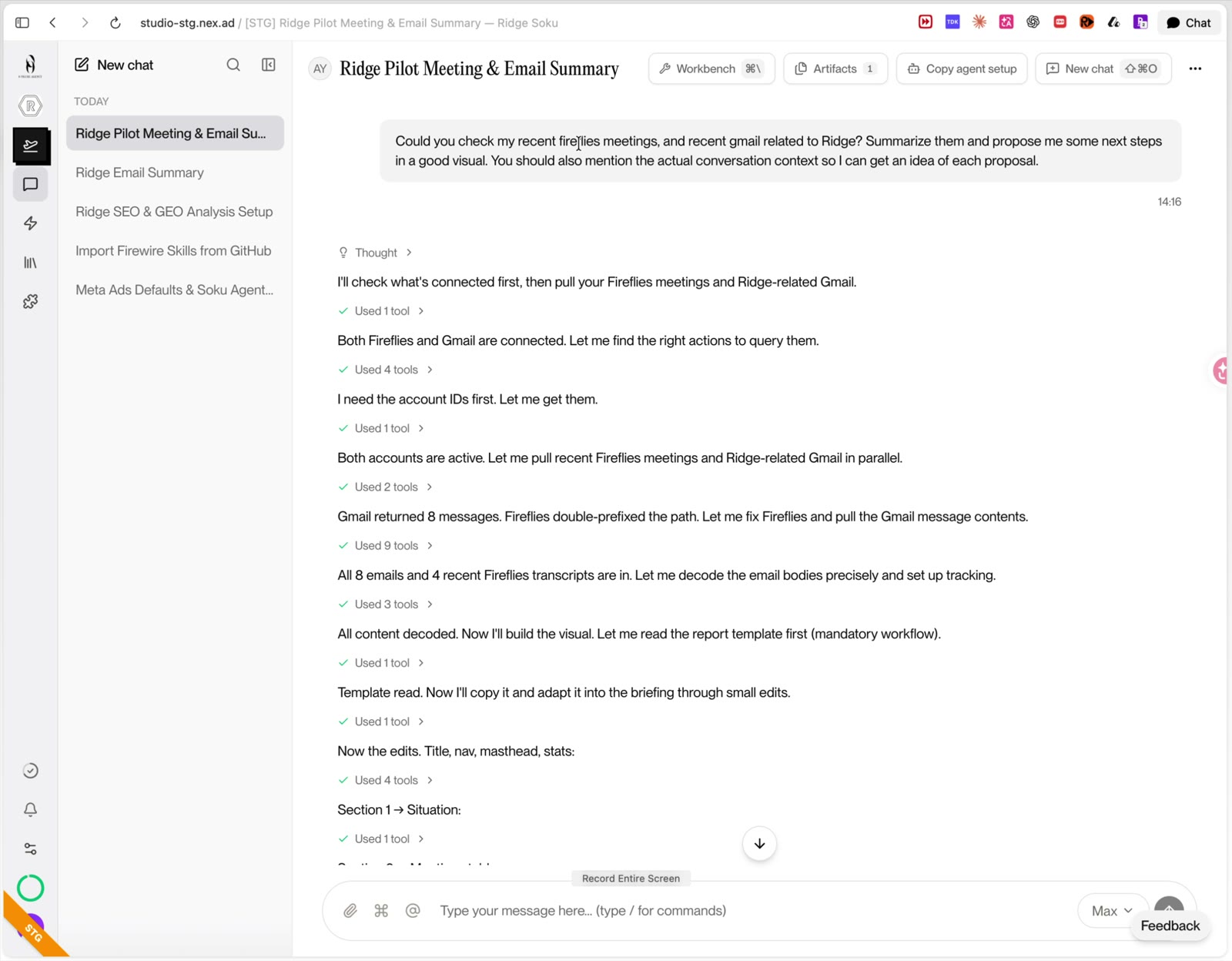The height and width of the screenshot is (961, 1232).
Task: Open commands with the ⌘ icon
Action: (381, 911)
